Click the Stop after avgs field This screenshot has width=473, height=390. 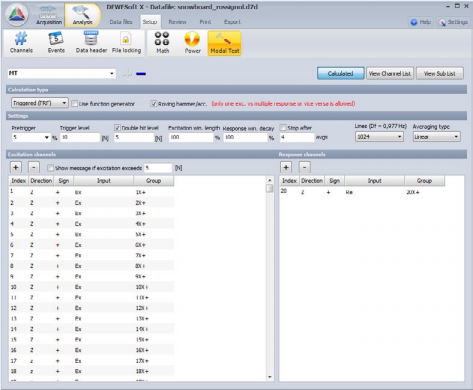tap(297, 137)
